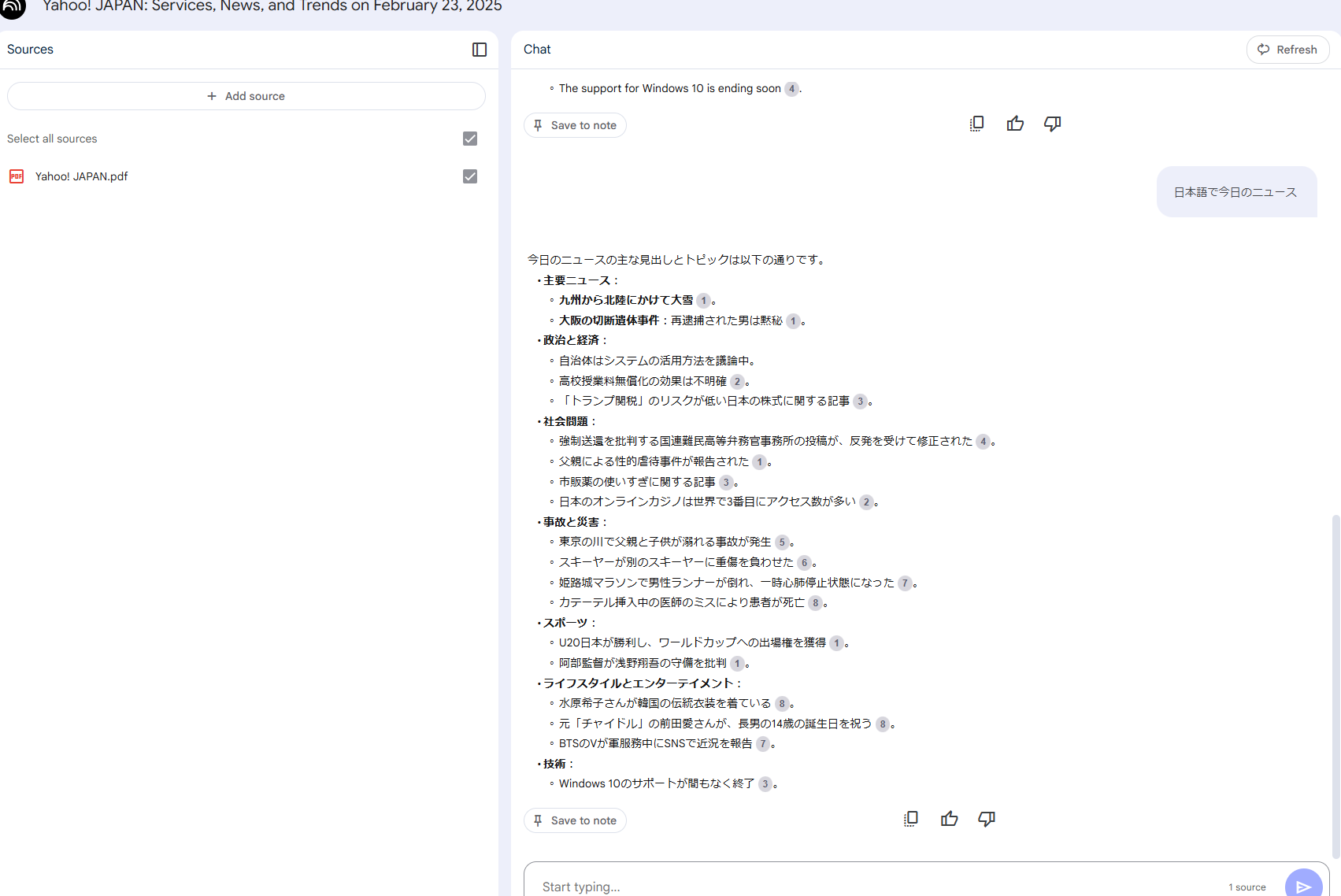Screen dimensions: 1341x896
Task: Click the Sources panel title
Action: (31, 49)
